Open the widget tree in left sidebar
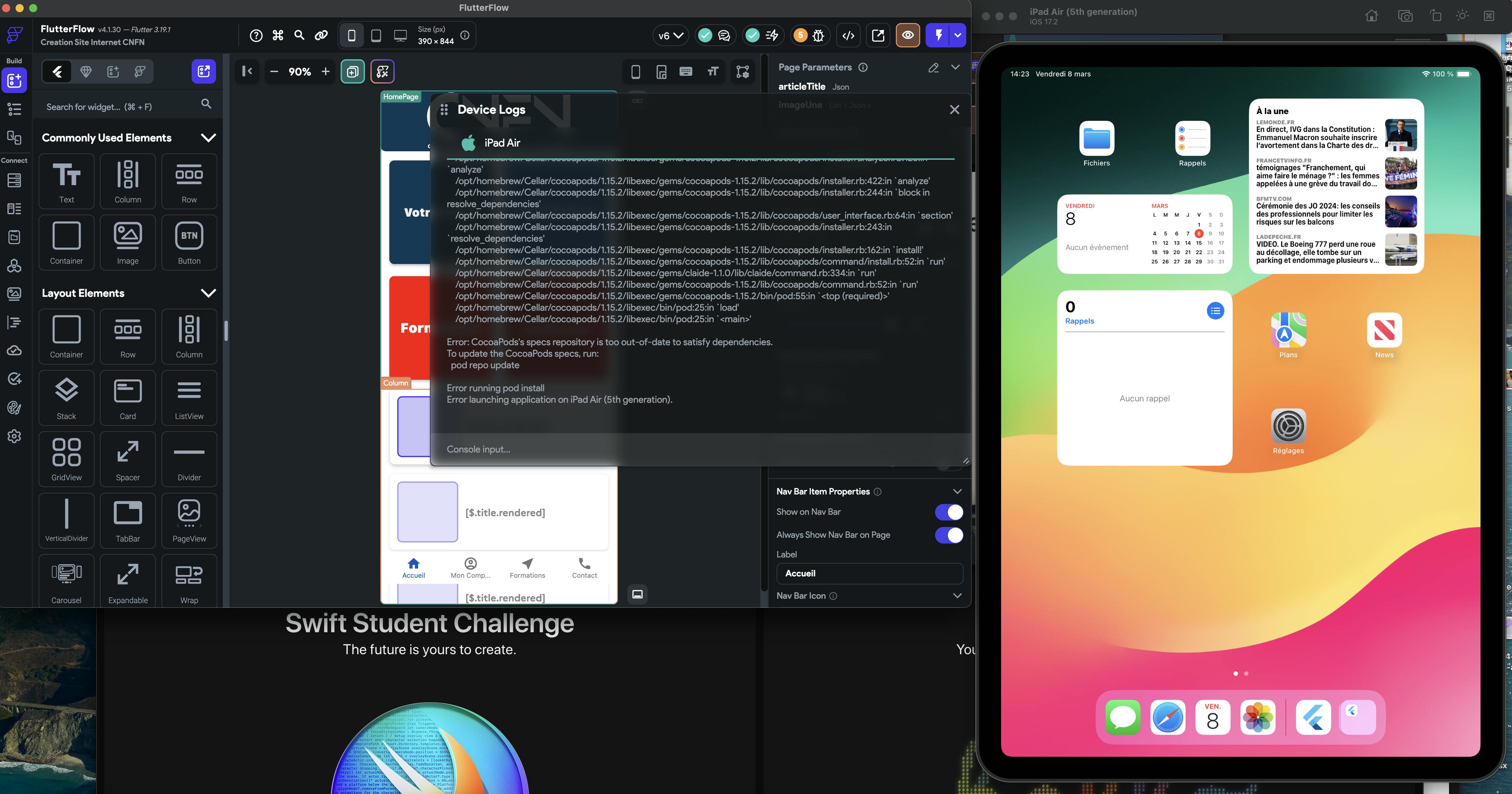The width and height of the screenshot is (1512, 794). coord(14,109)
